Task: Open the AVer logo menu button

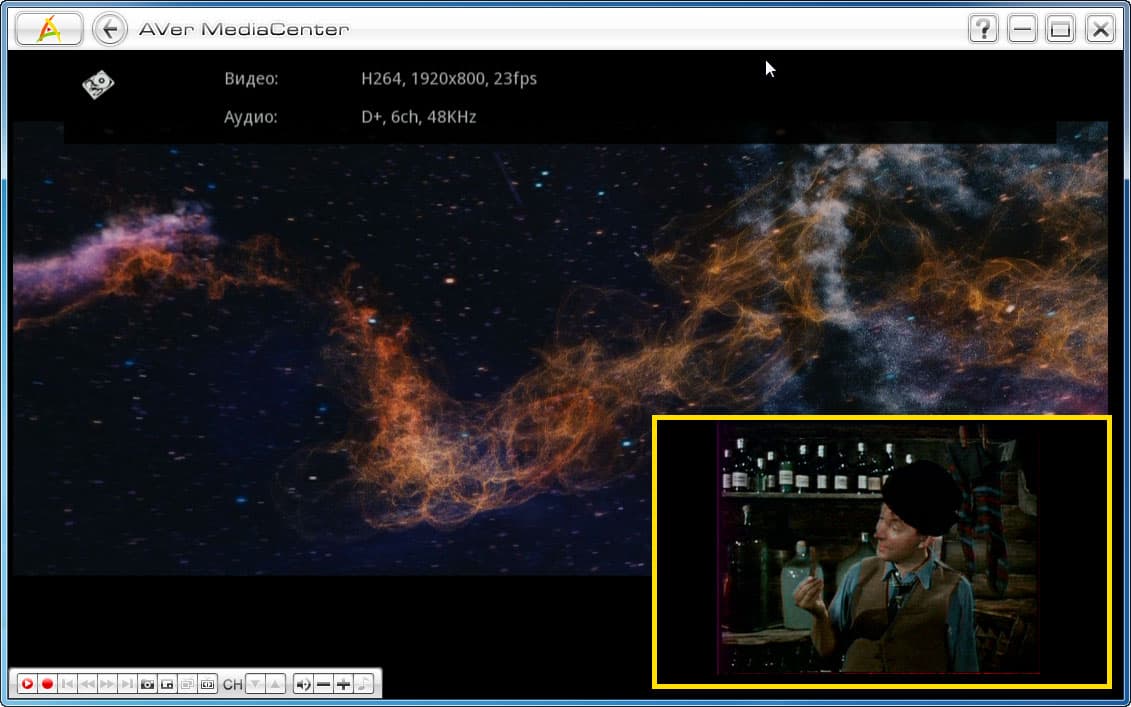Action: click(x=49, y=30)
